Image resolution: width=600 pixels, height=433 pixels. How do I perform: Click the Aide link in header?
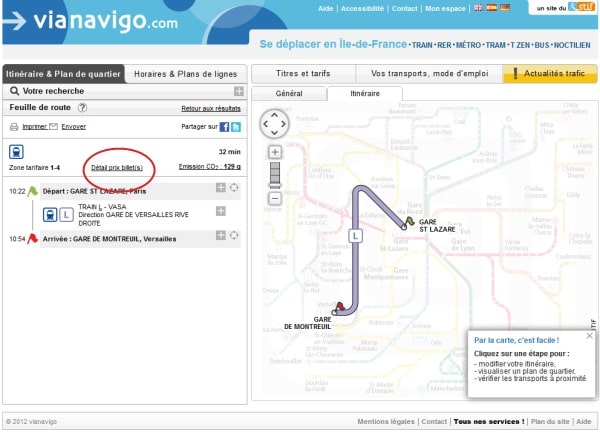click(325, 8)
